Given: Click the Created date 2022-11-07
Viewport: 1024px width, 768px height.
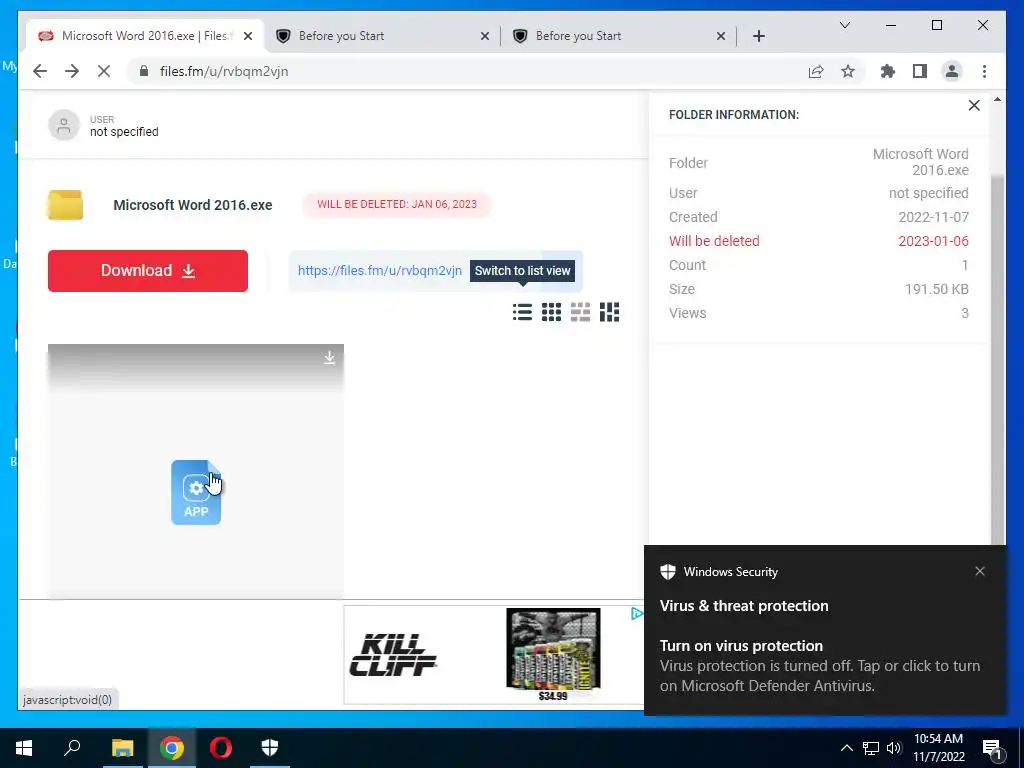Looking at the screenshot, I should pyautogui.click(x=933, y=217).
